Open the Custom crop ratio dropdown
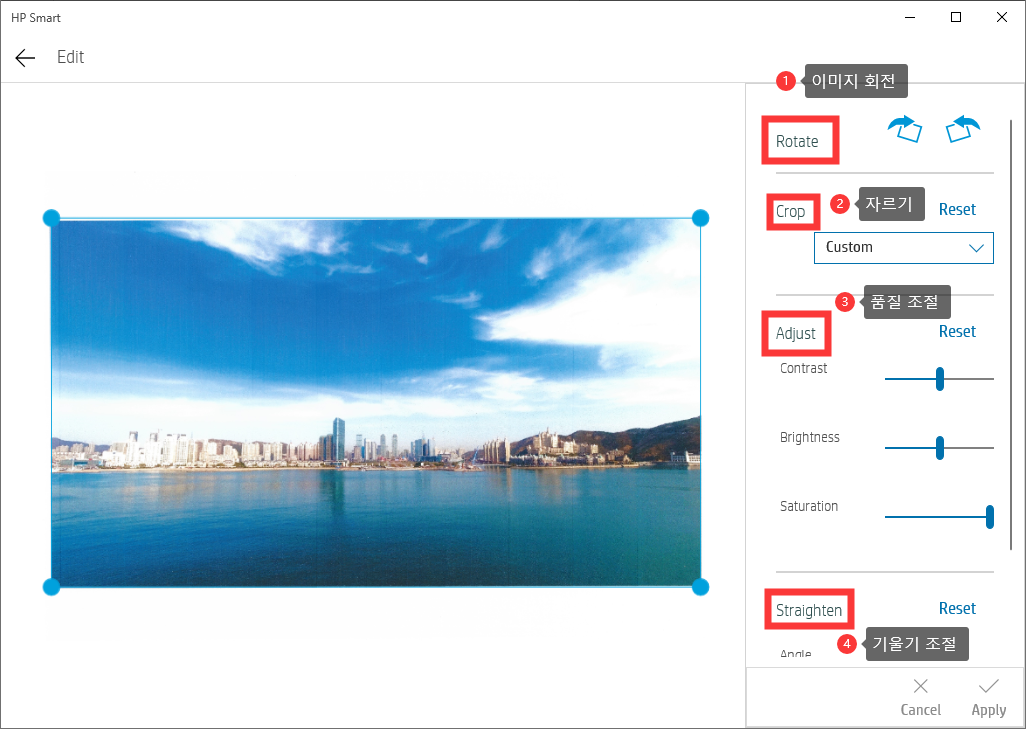Screen dimensions: 1026x729 click(904, 247)
